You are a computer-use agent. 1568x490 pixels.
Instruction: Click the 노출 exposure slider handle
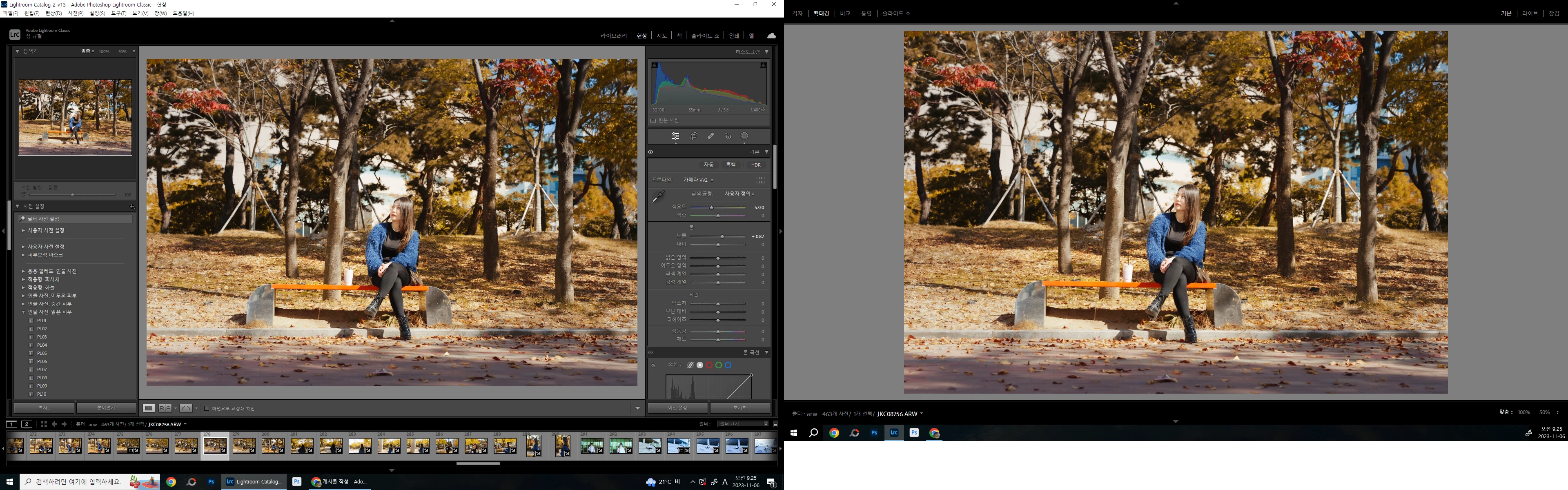coord(722,236)
